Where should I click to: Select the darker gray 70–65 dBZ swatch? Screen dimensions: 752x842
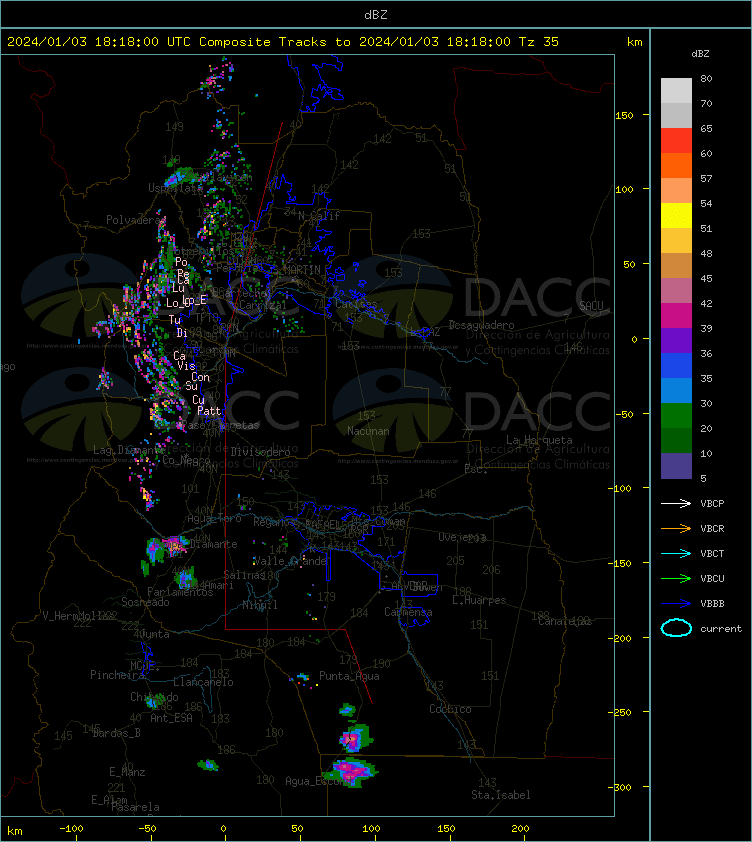coord(676,115)
